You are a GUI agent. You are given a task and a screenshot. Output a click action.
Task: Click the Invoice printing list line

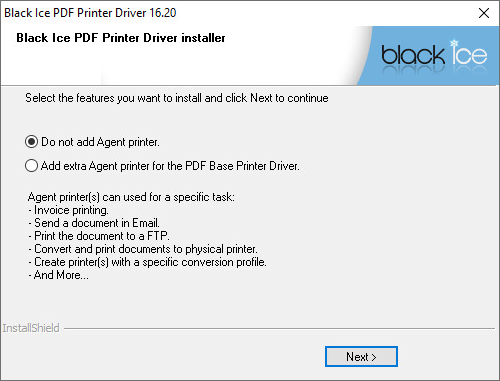(x=68, y=210)
